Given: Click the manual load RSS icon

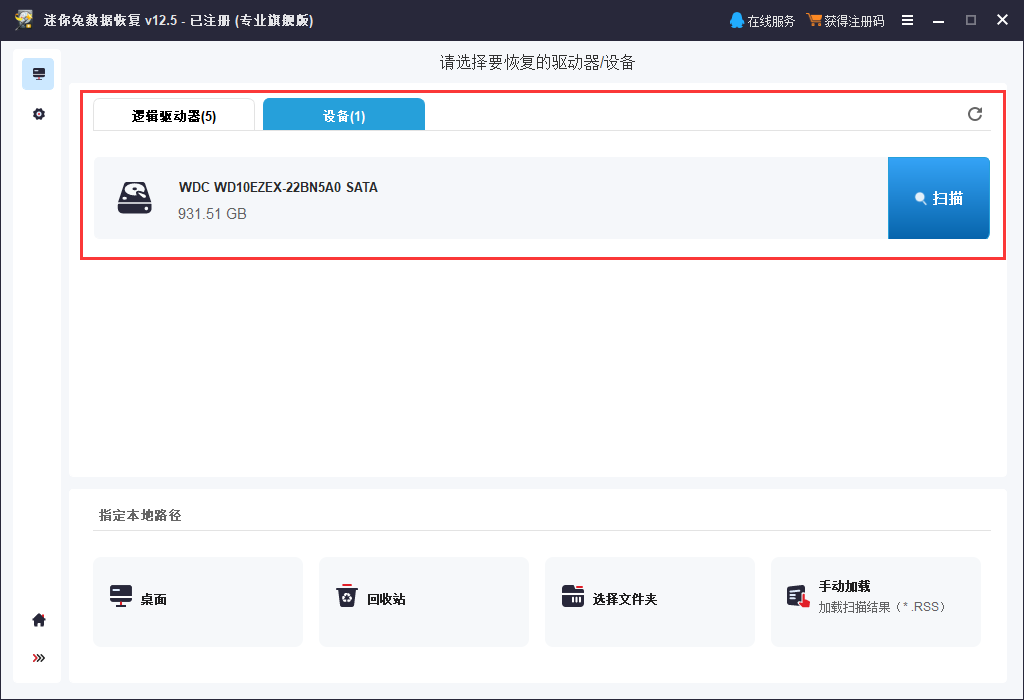Looking at the screenshot, I should click(798, 596).
